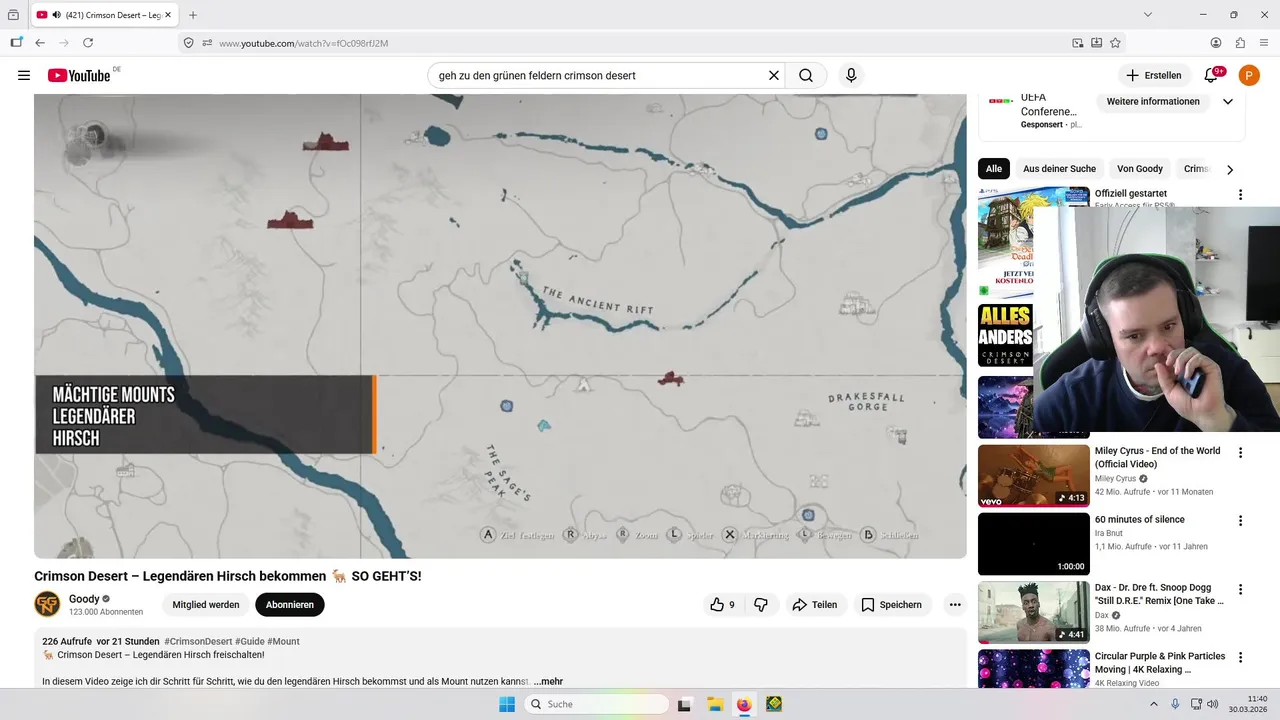
Task: Open Windows Start menu
Action: click(507, 704)
